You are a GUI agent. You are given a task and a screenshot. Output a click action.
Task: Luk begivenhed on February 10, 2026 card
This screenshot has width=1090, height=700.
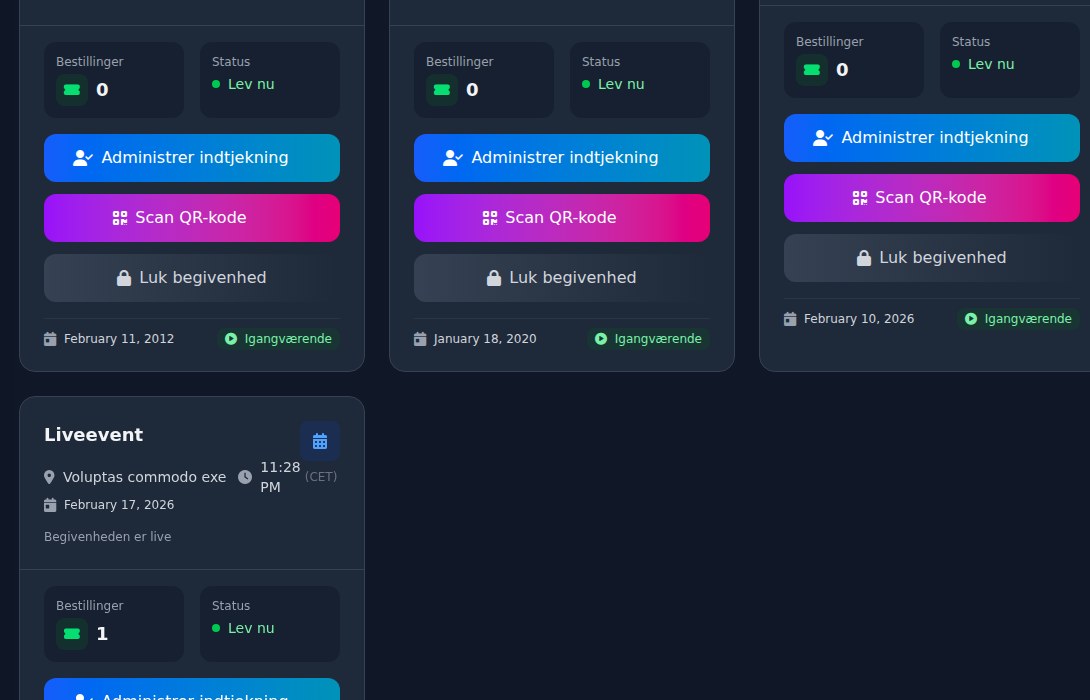[x=932, y=258]
